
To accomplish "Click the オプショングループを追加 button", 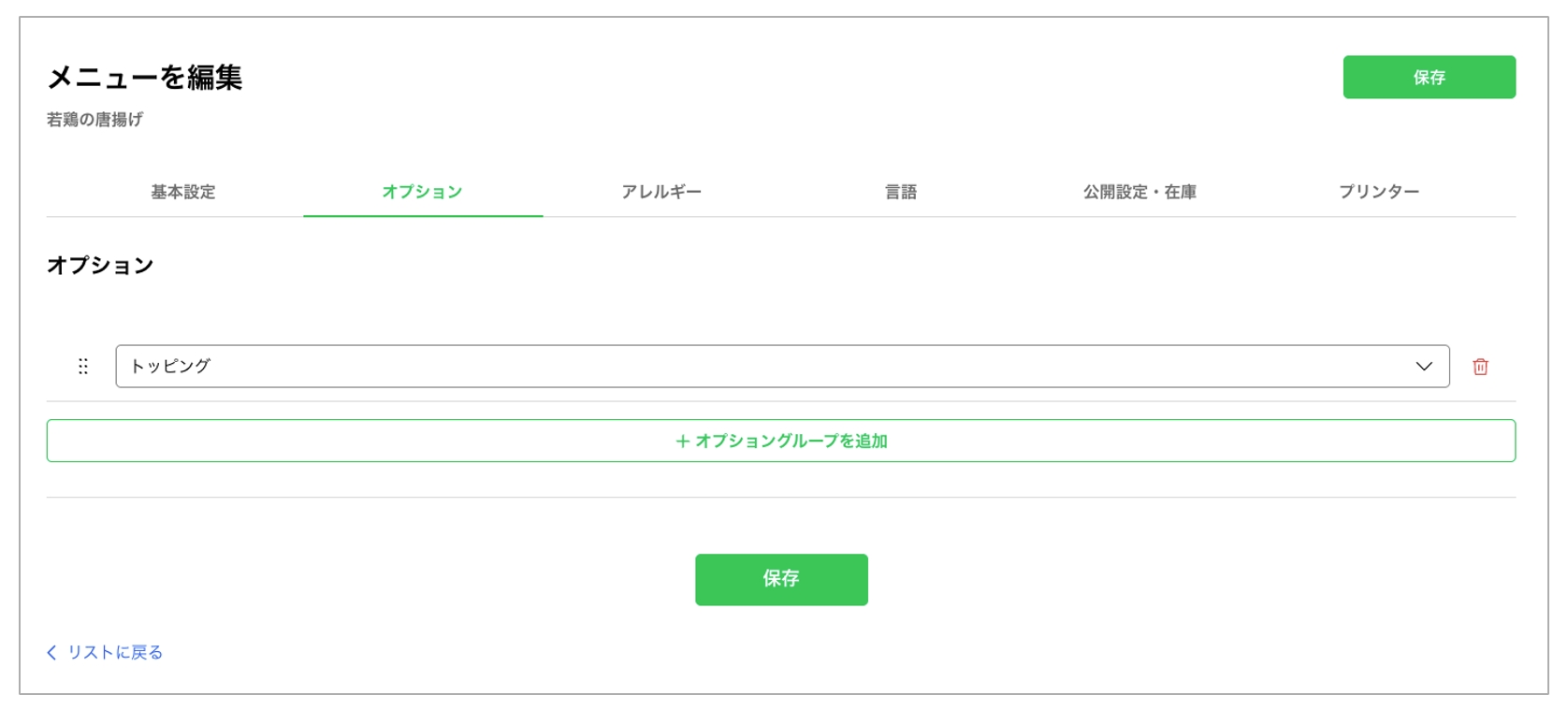I will (x=781, y=439).
